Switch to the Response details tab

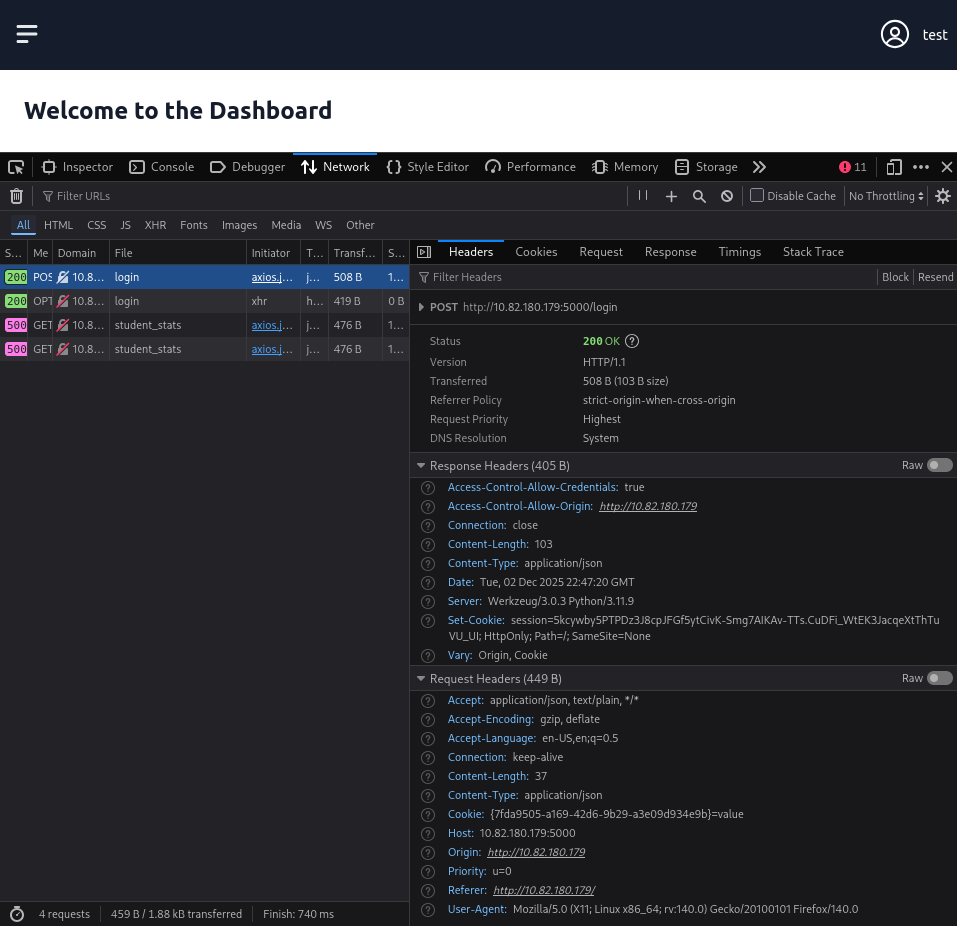670,252
